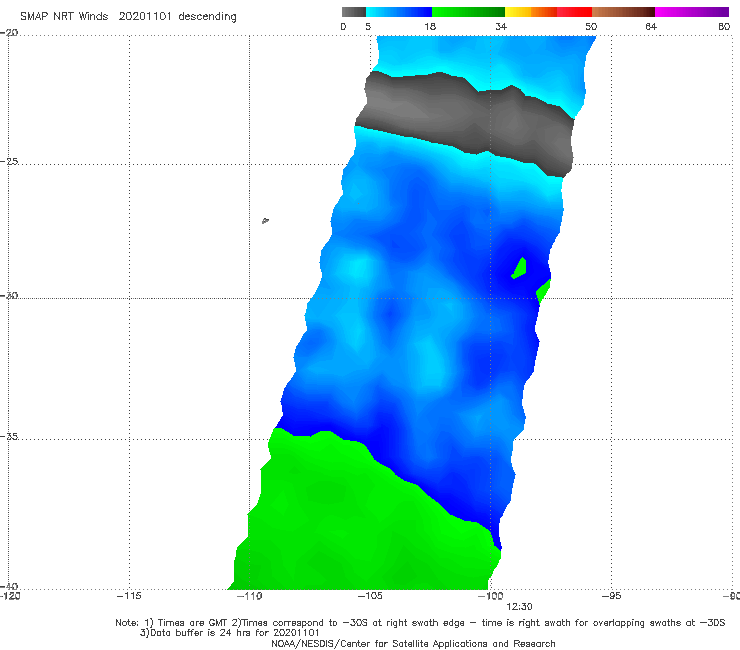This screenshot has height=650, width=740.
Task: Click the NOAA/NESDIS credit line
Action: pyautogui.click(x=413, y=644)
